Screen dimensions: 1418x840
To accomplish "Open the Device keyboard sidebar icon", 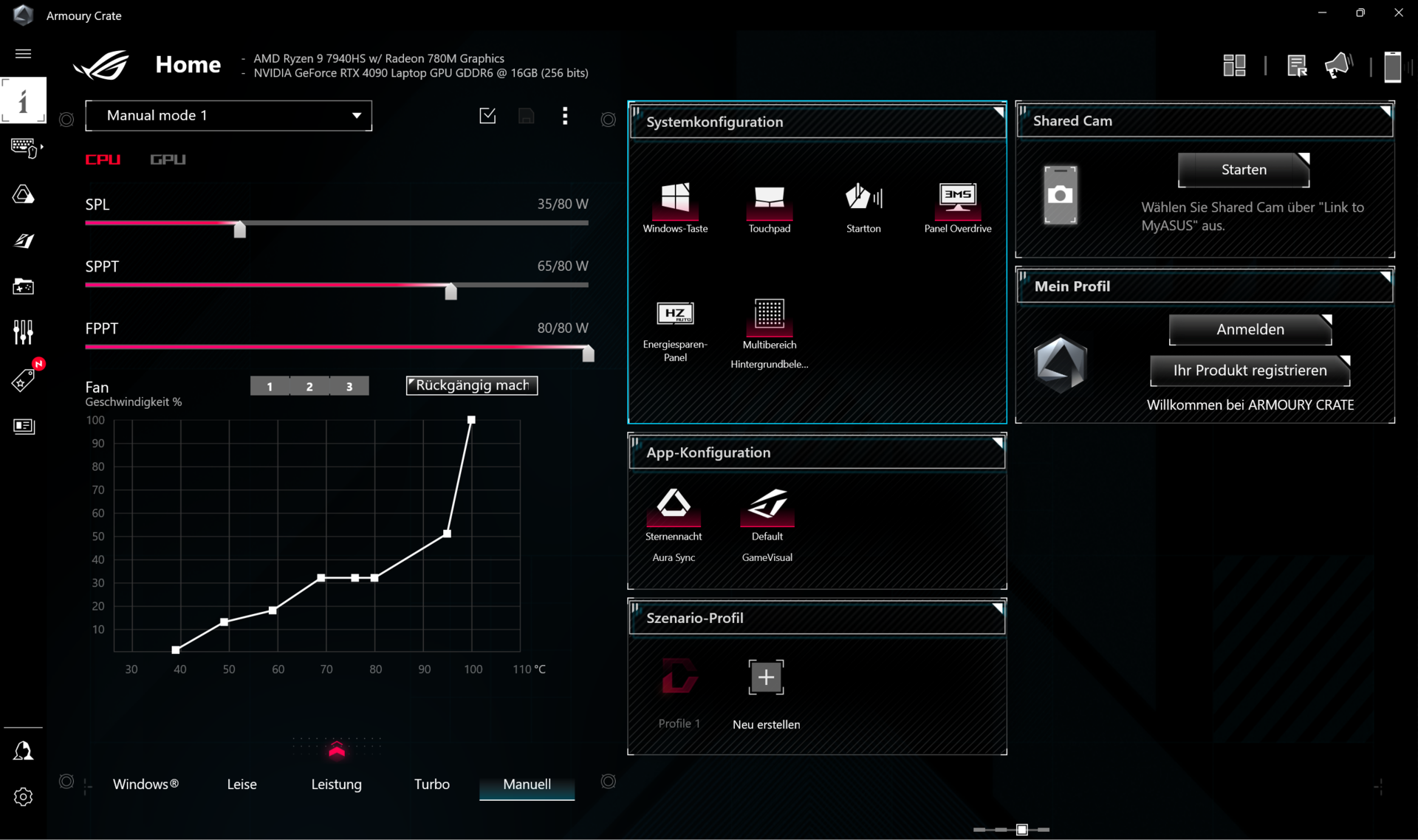I will pos(24,148).
